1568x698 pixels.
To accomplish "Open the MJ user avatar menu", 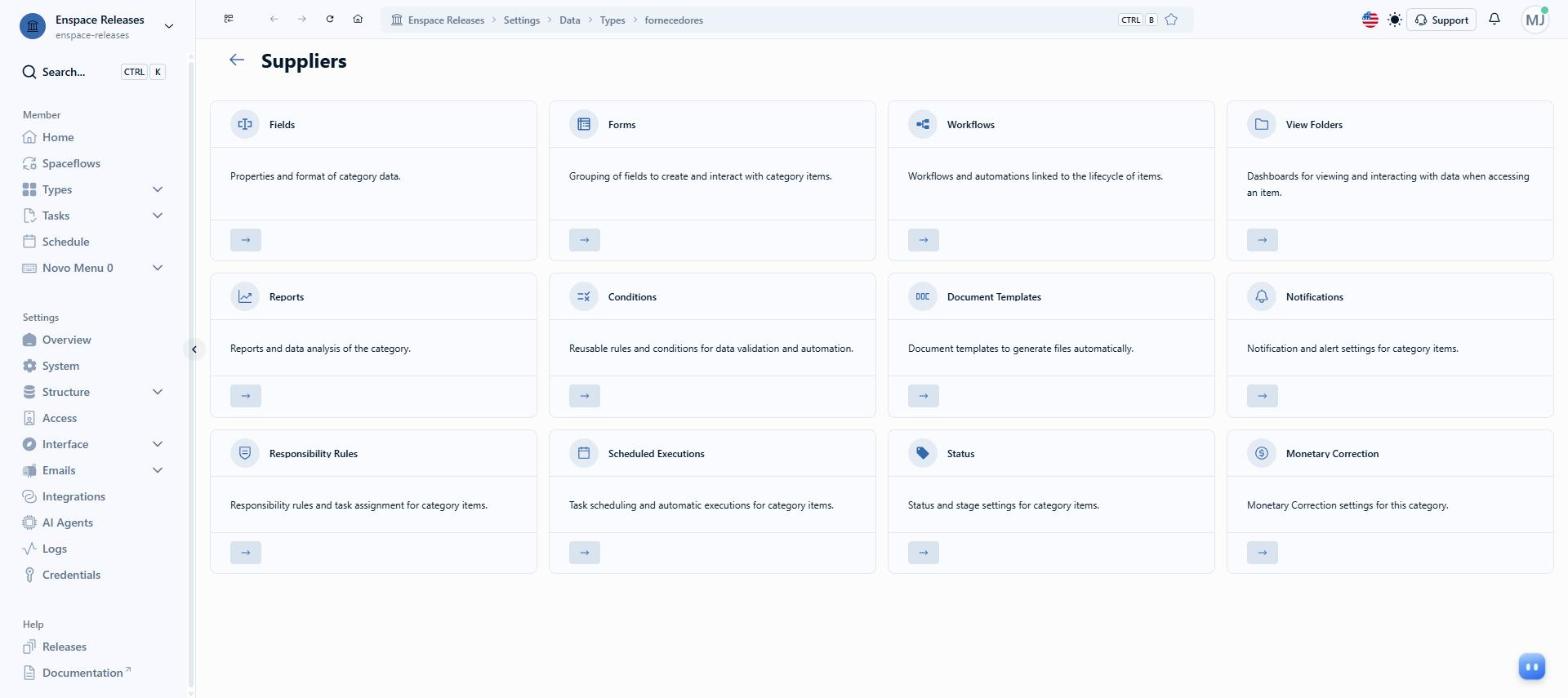I will (1535, 20).
